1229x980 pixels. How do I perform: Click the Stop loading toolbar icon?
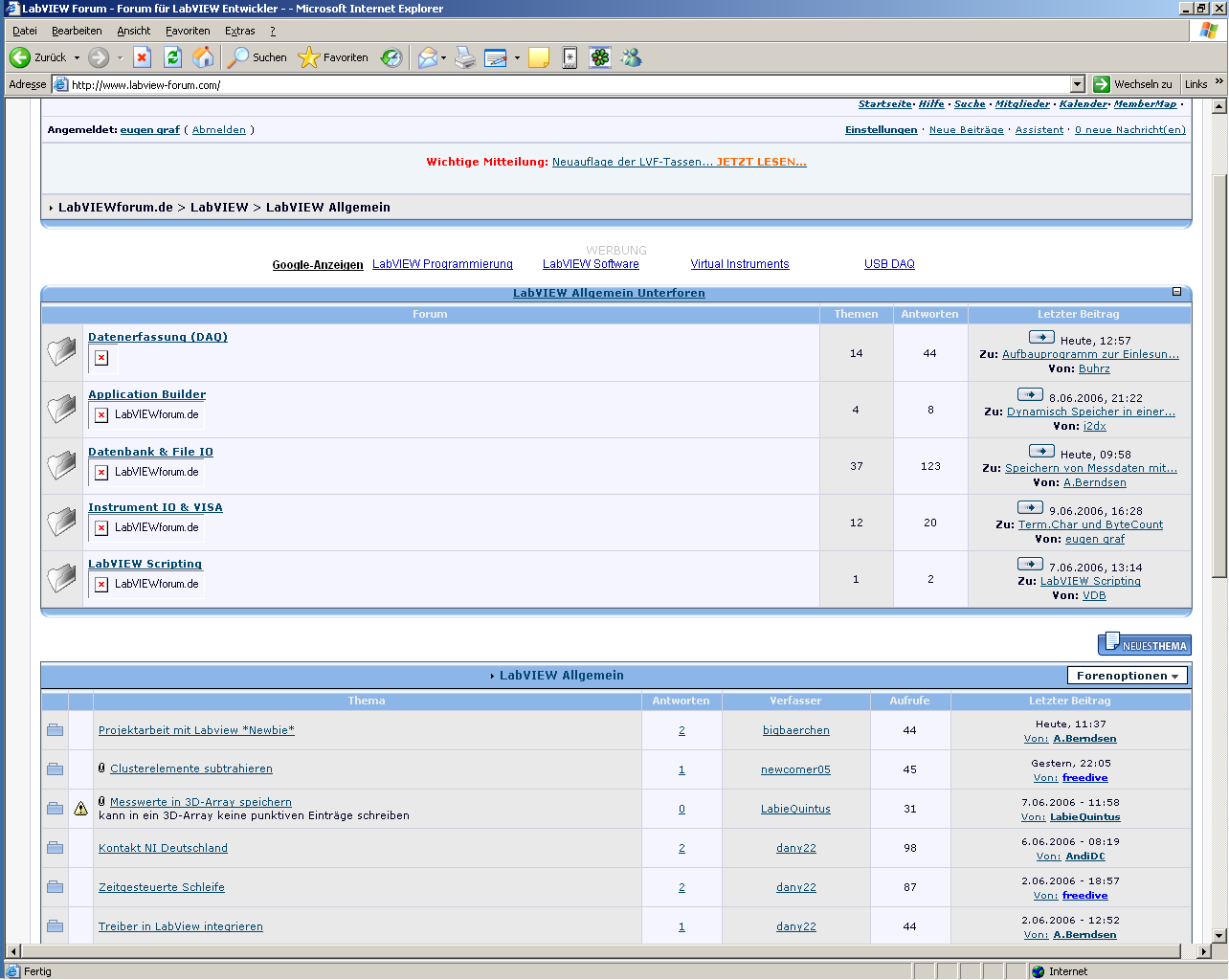142,57
